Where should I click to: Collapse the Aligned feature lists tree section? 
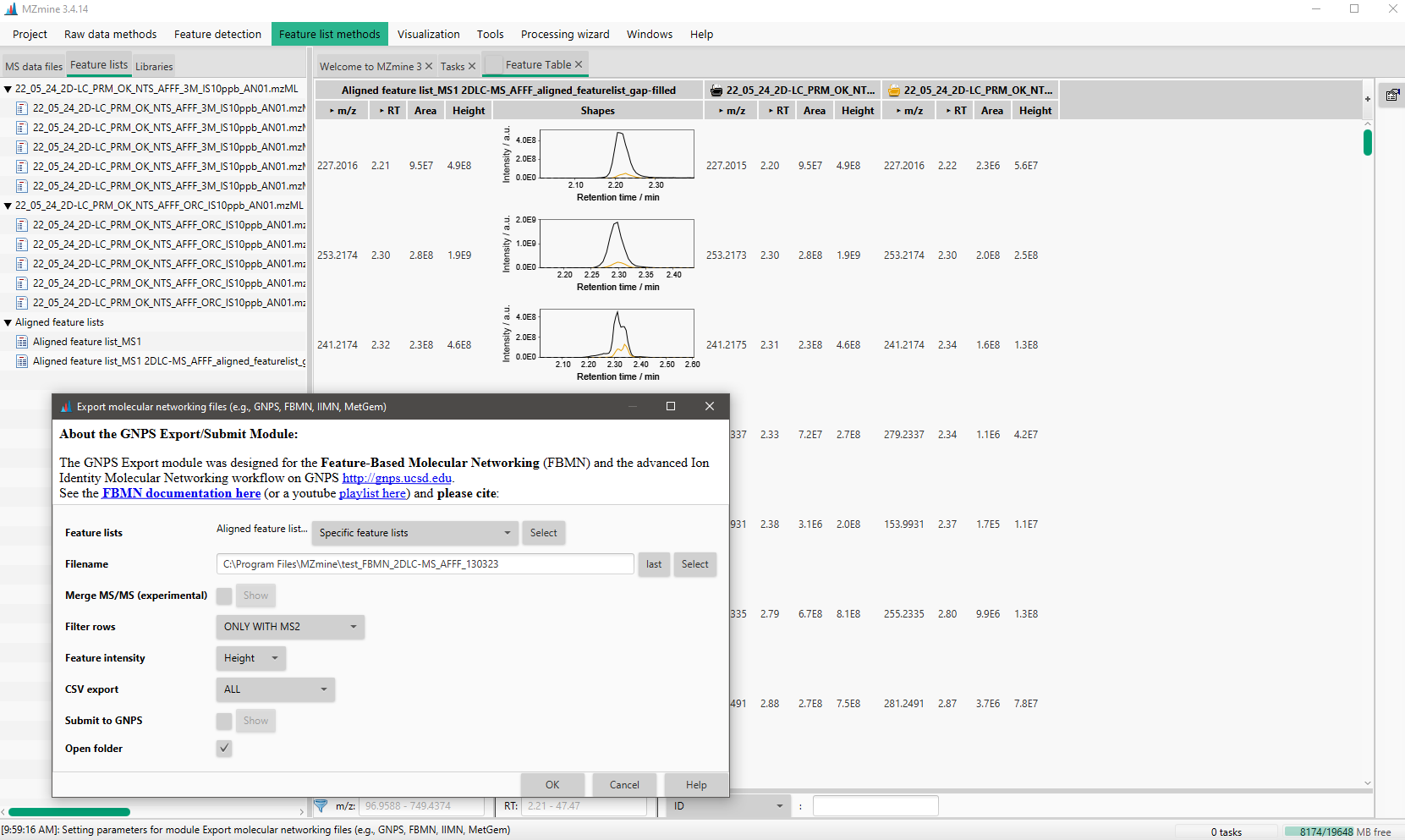point(8,321)
